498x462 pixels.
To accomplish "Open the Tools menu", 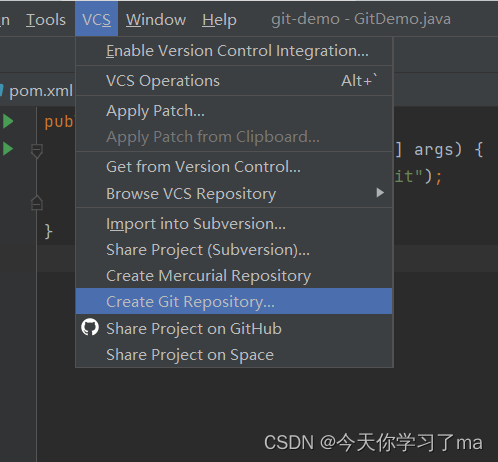I will (46, 20).
